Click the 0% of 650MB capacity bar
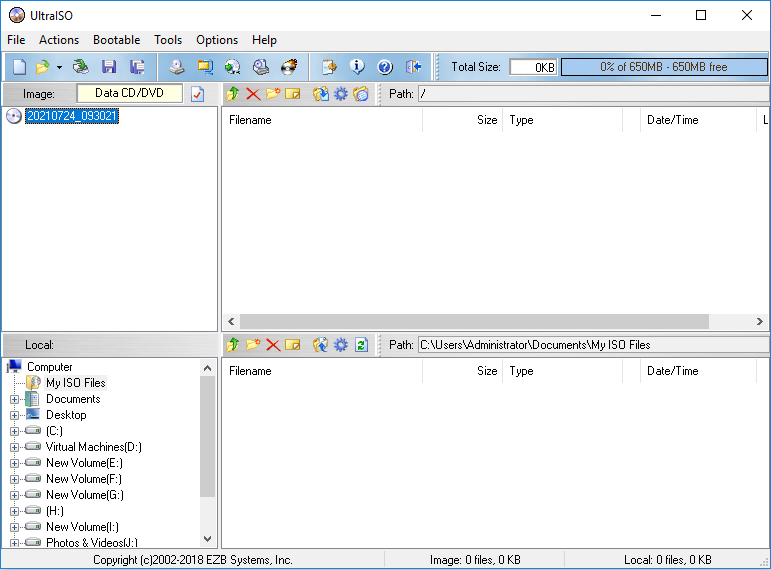 pyautogui.click(x=663, y=67)
